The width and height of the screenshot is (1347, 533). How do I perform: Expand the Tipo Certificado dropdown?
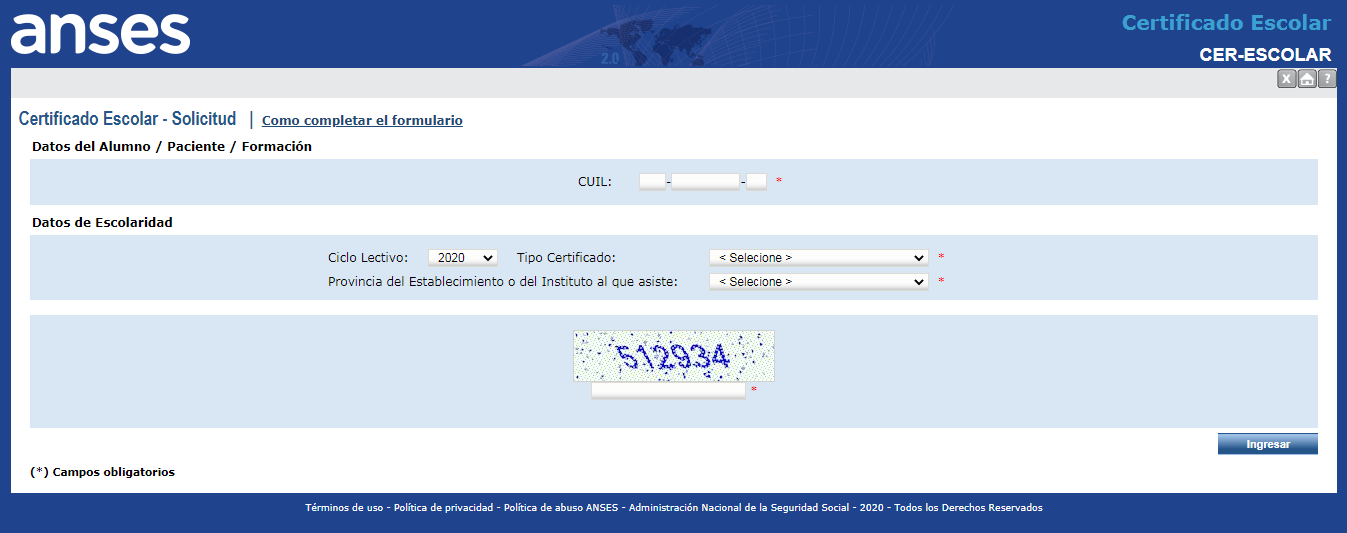(818, 257)
